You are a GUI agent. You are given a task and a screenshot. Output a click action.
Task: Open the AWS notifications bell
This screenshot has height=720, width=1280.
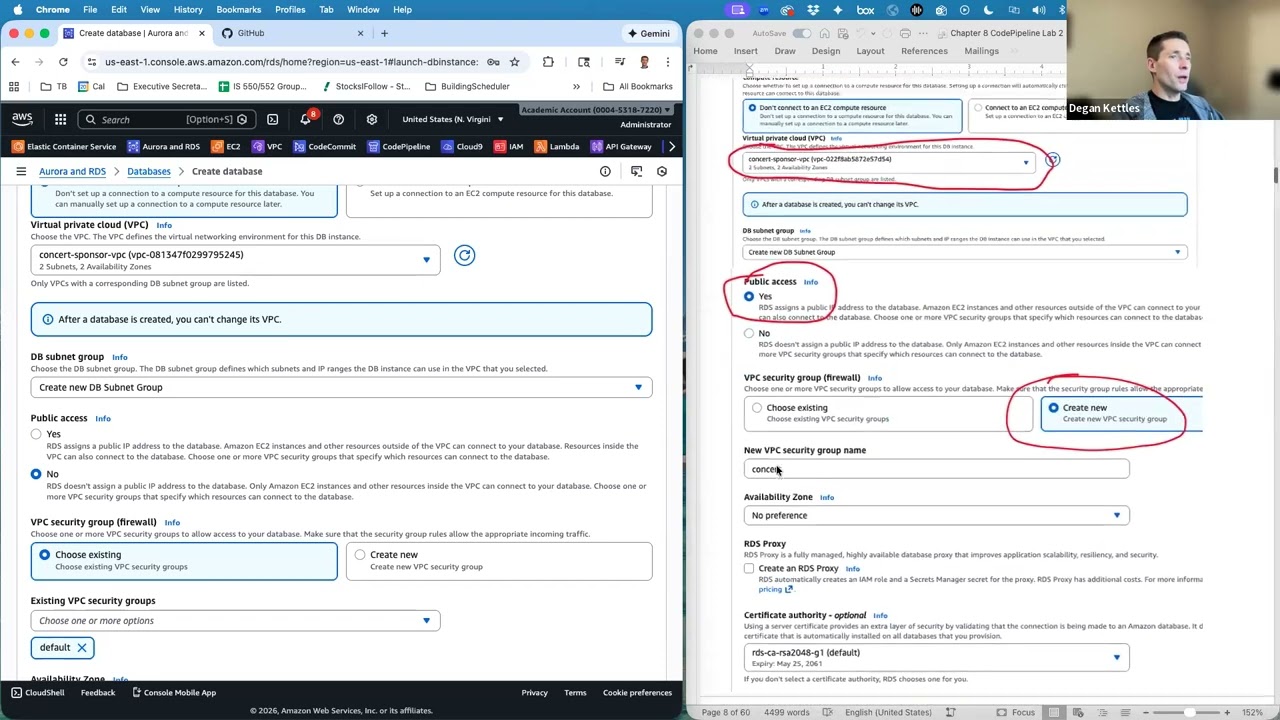(x=305, y=119)
